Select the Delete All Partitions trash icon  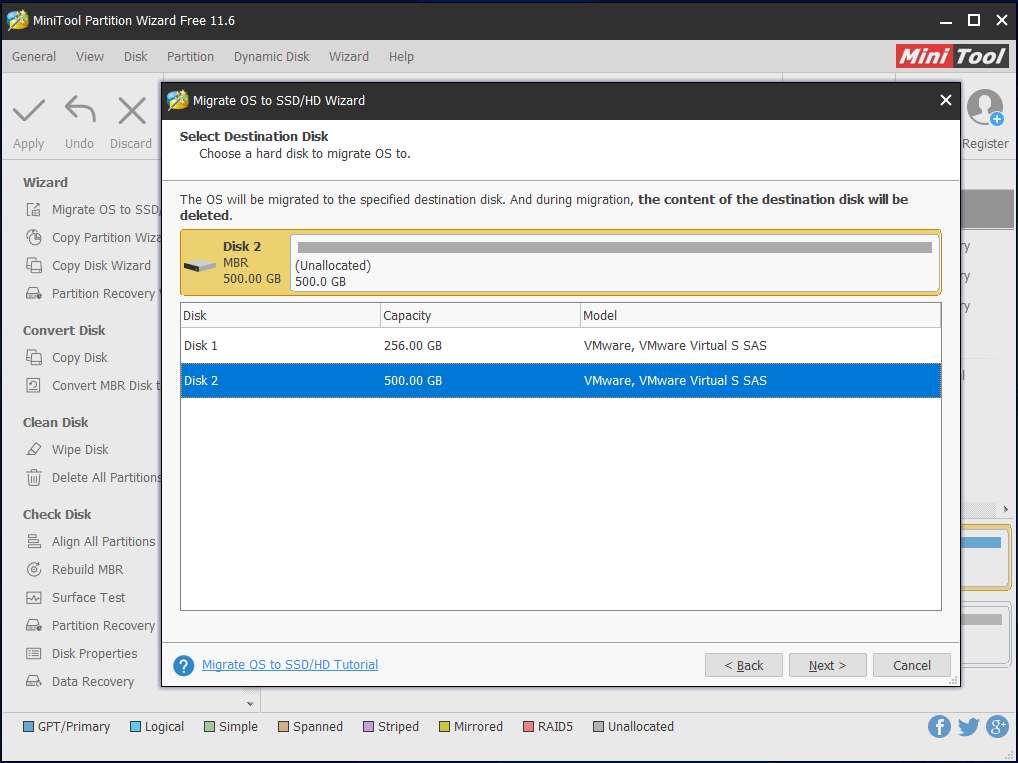click(34, 478)
